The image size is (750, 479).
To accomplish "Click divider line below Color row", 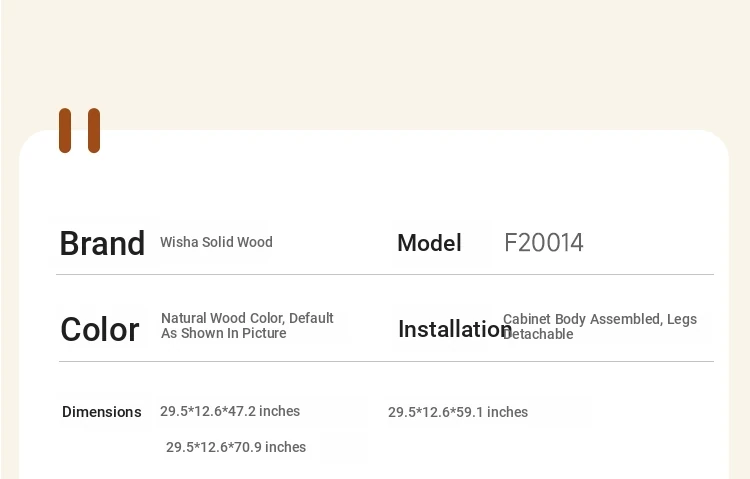I will [386, 362].
